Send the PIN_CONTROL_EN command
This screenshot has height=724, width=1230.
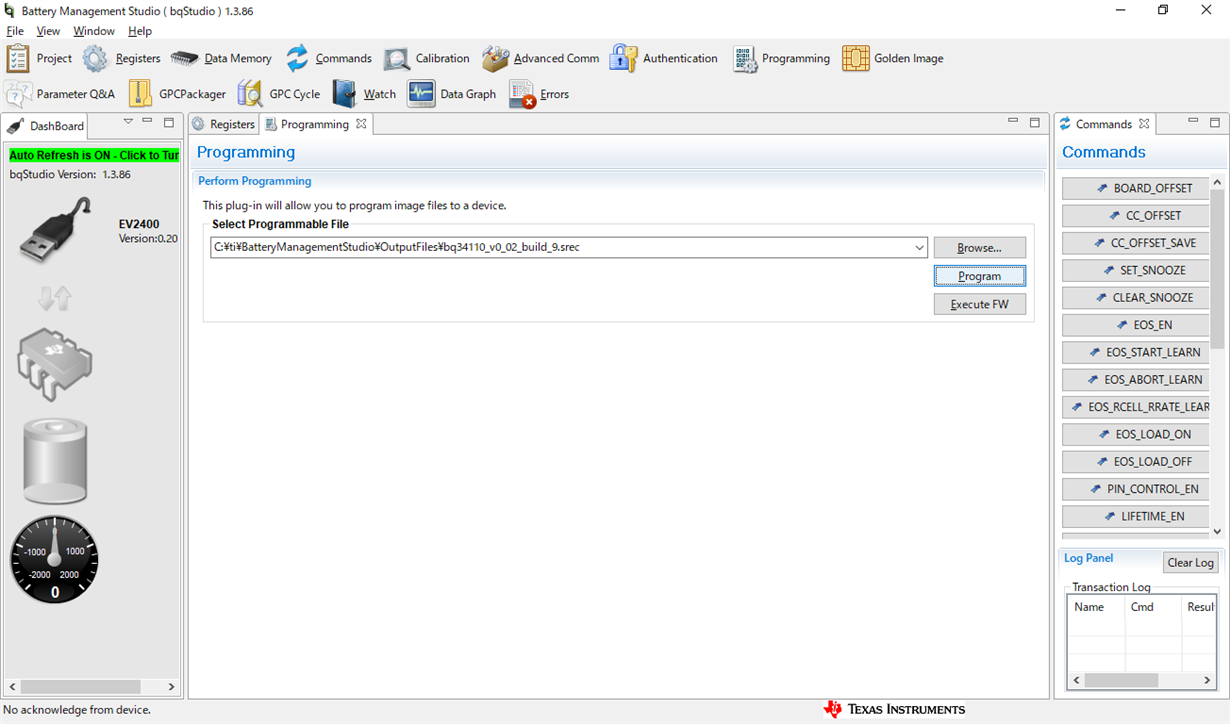(x=1136, y=489)
